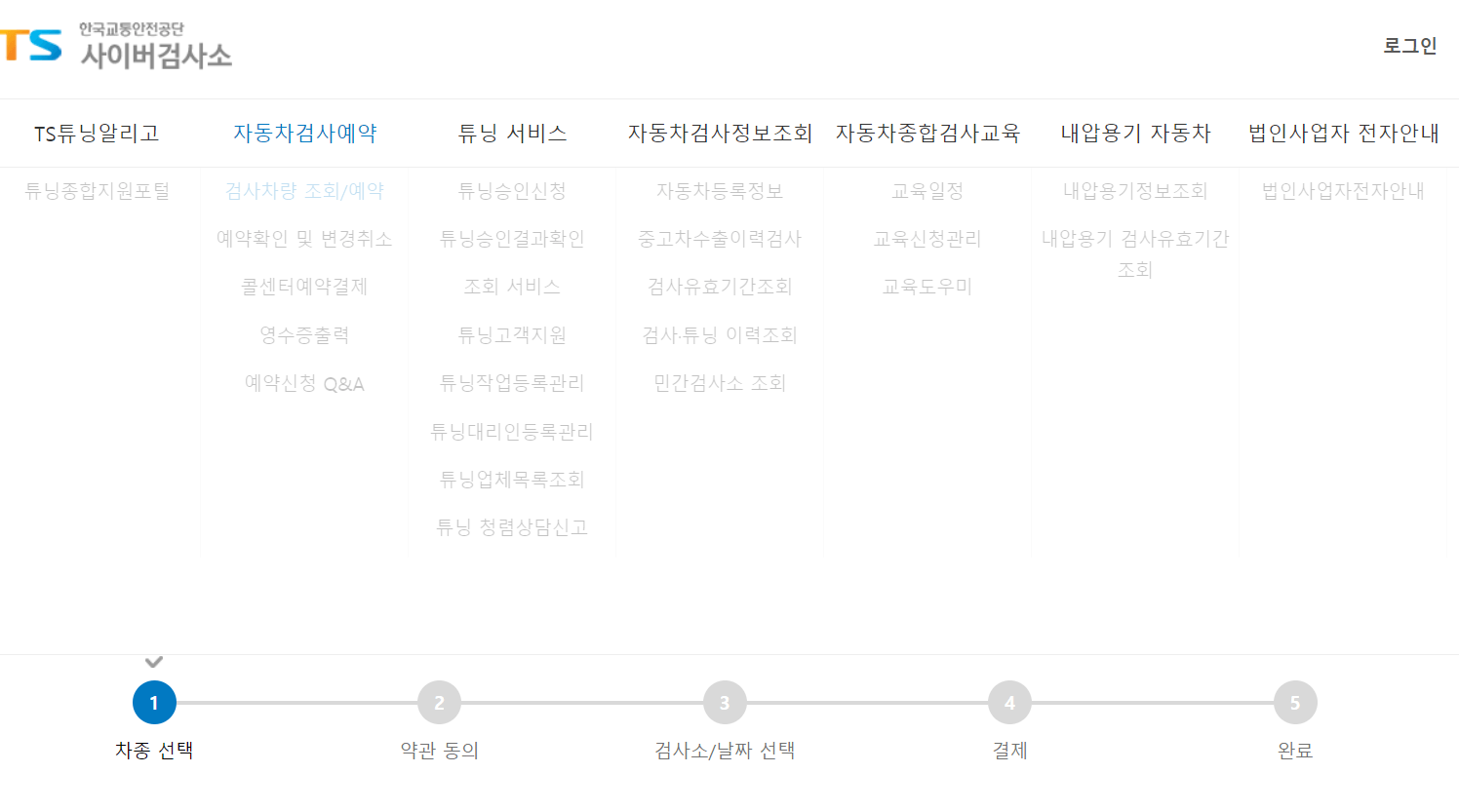The width and height of the screenshot is (1459, 812).
Task: Select 중고차수출이력검사
Action: 719,239
